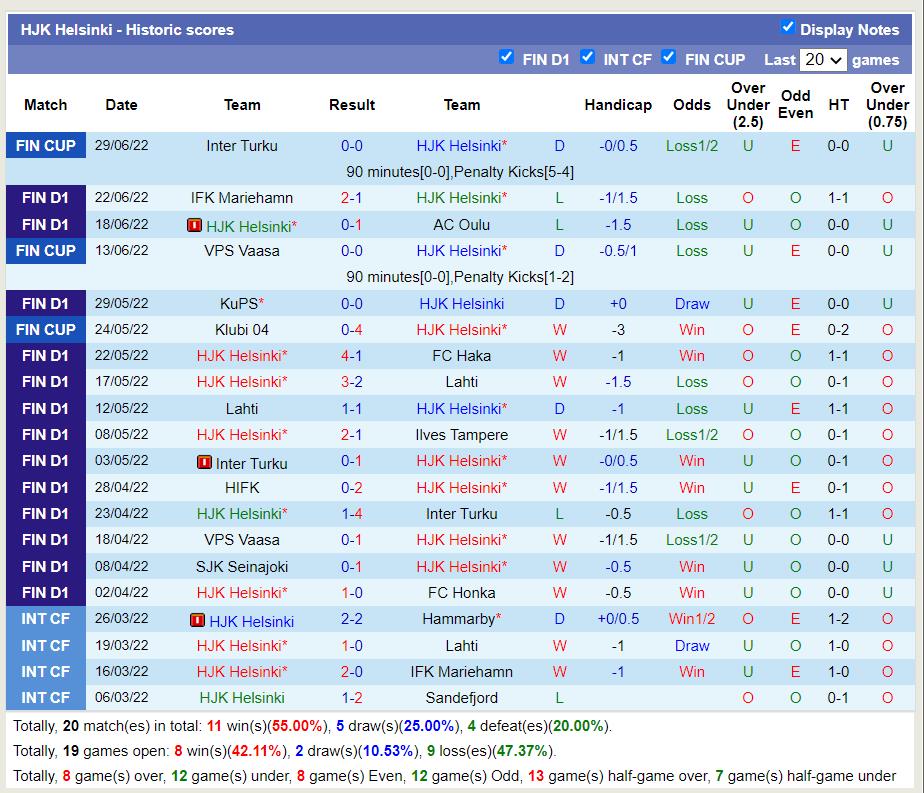Click the Hammarby team link
Screen dimensions: 924x793
[459, 619]
